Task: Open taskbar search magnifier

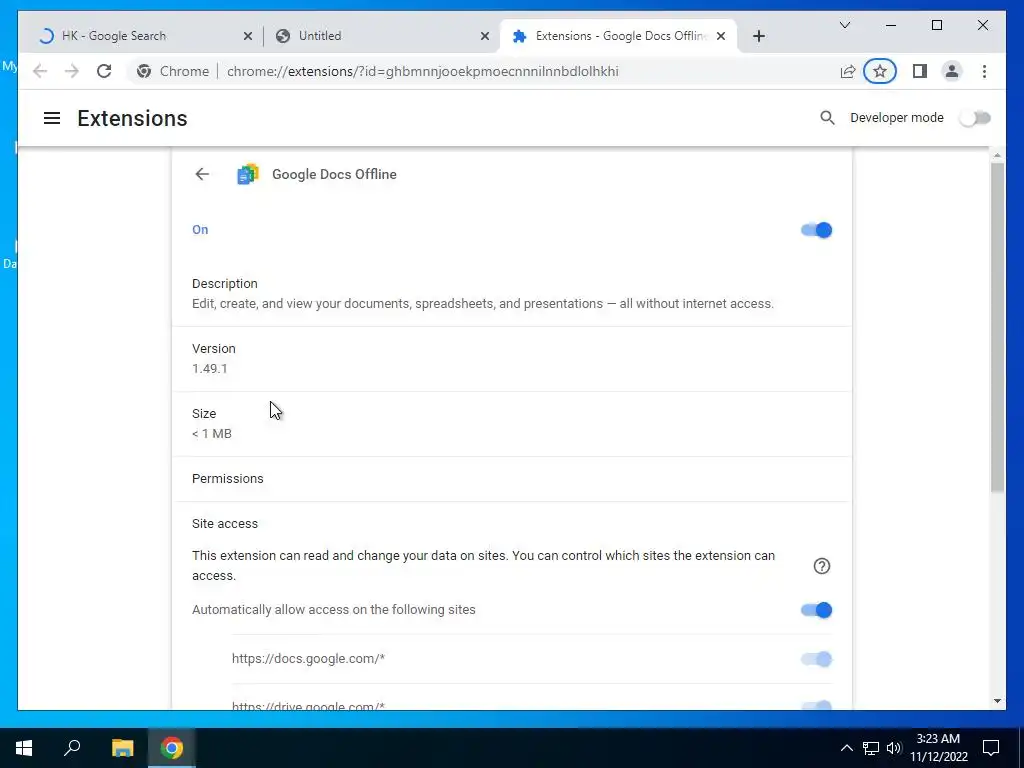Action: point(72,748)
